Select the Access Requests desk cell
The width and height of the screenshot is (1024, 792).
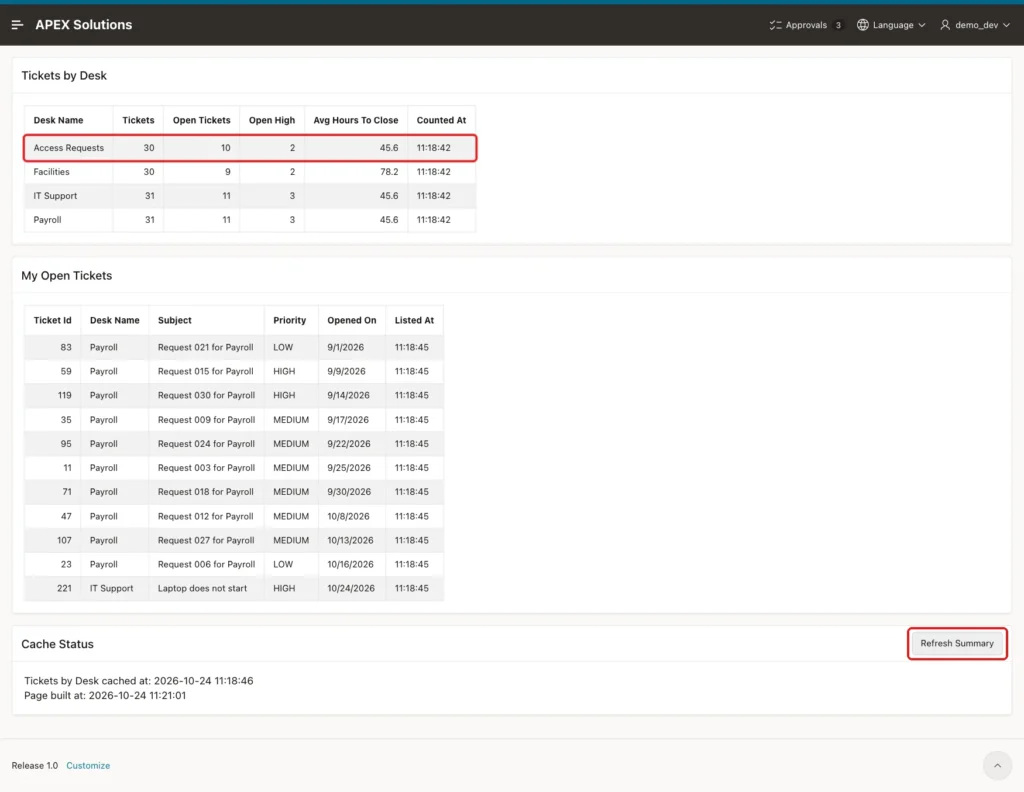[69, 148]
